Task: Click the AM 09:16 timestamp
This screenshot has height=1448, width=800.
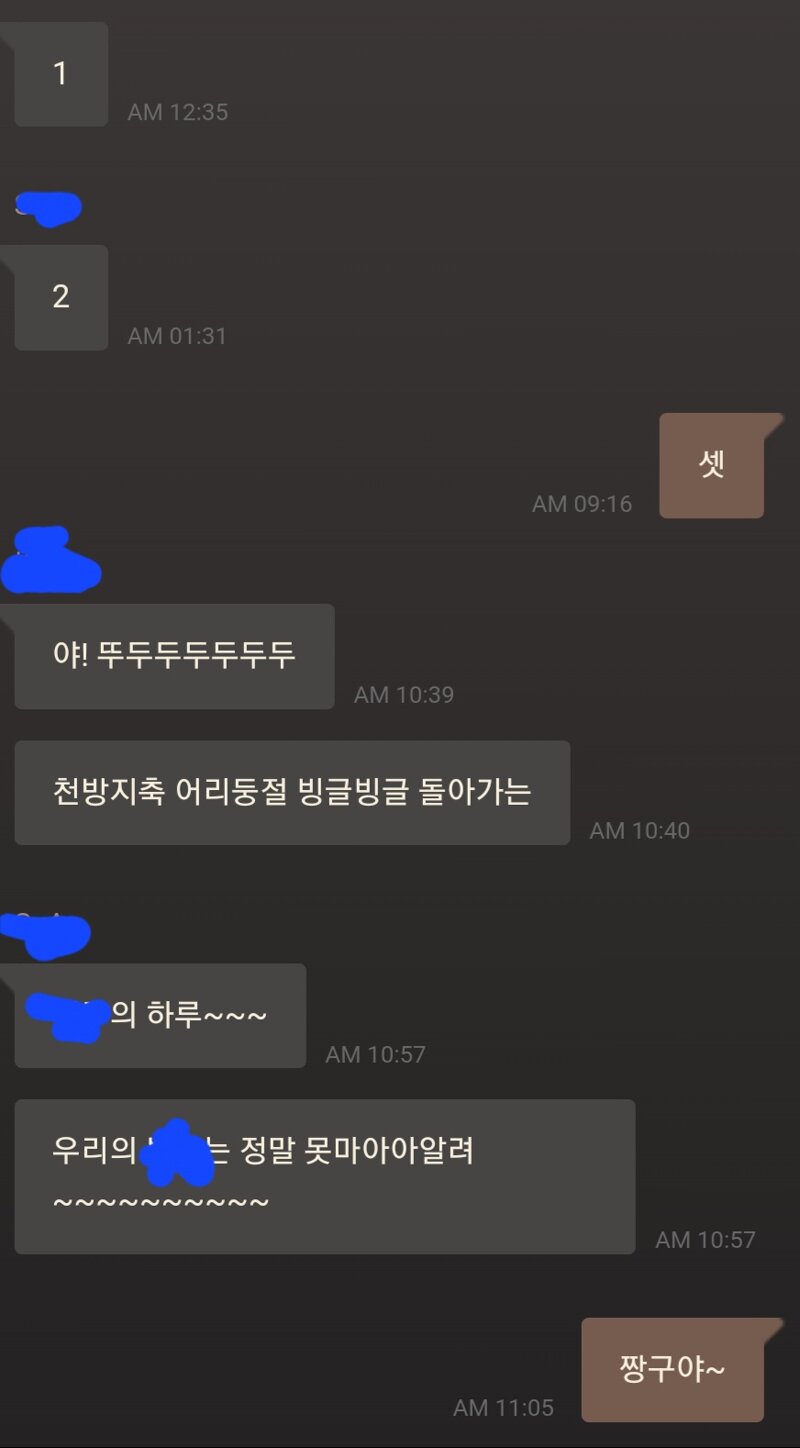Action: (582, 504)
